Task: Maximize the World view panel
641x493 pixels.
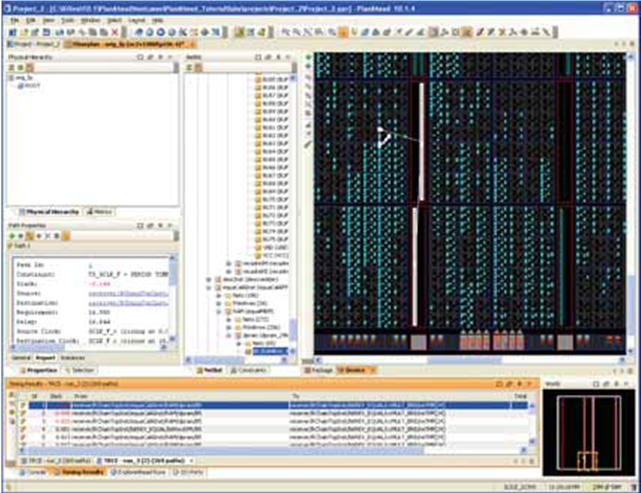Action: tap(596, 384)
